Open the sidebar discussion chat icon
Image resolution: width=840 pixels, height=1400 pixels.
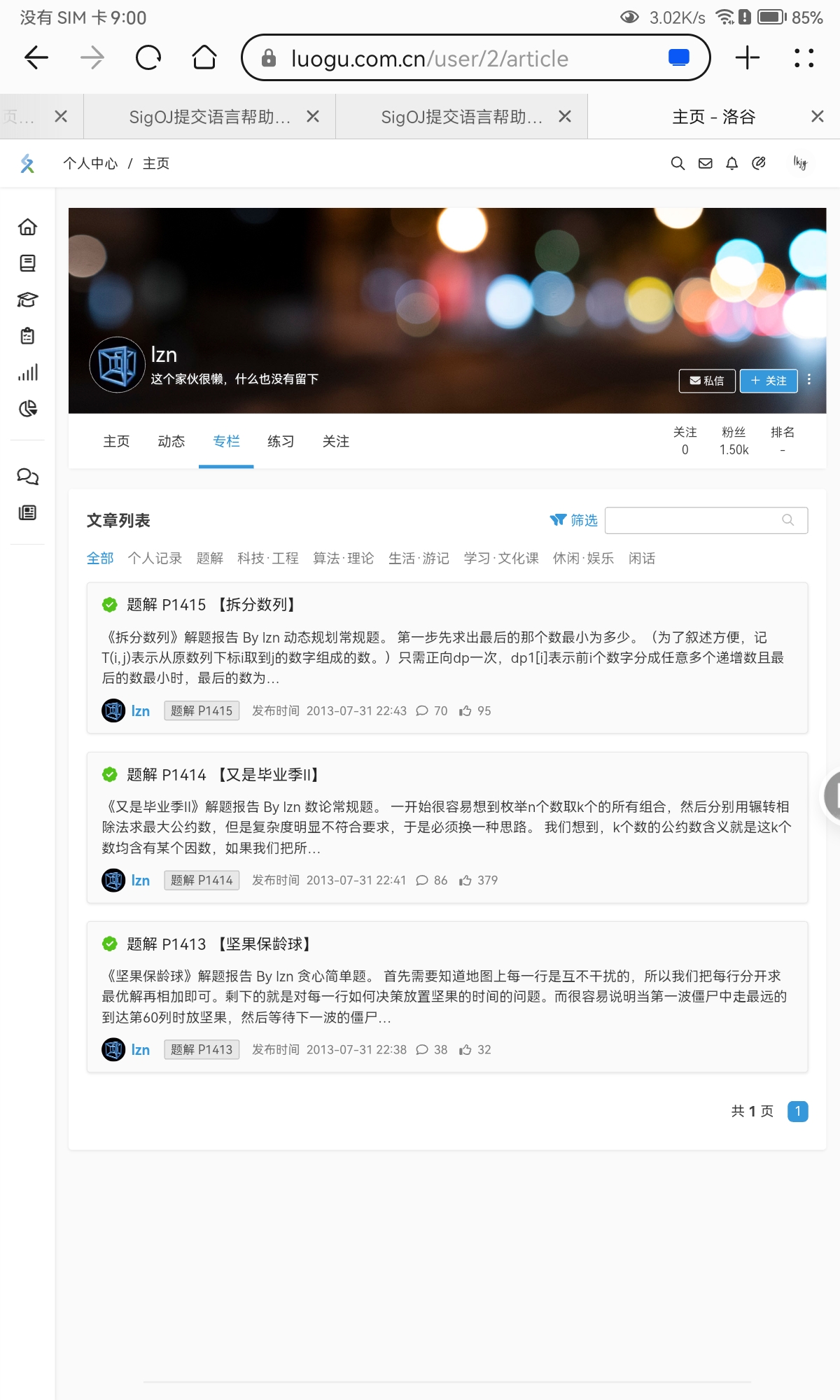27,477
